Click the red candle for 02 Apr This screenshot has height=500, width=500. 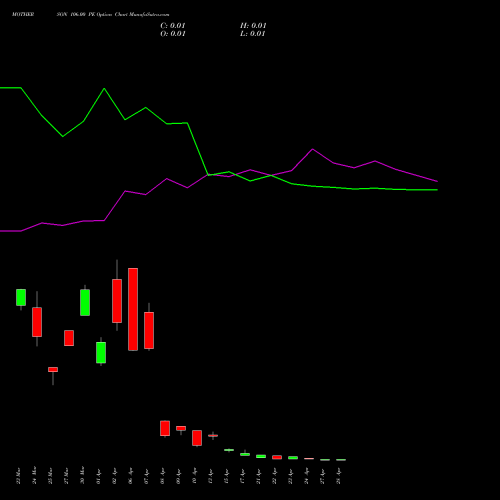click(x=117, y=301)
